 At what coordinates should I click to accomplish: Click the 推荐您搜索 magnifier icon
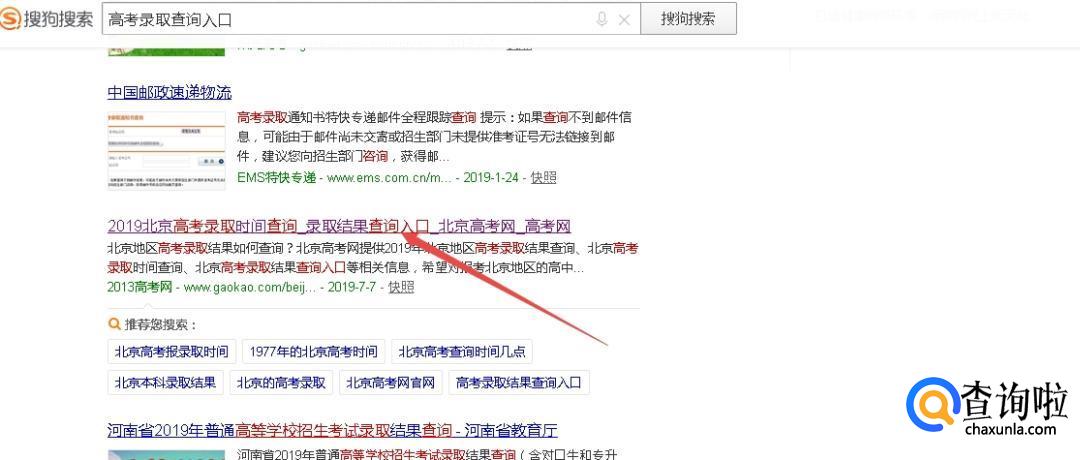(114, 324)
